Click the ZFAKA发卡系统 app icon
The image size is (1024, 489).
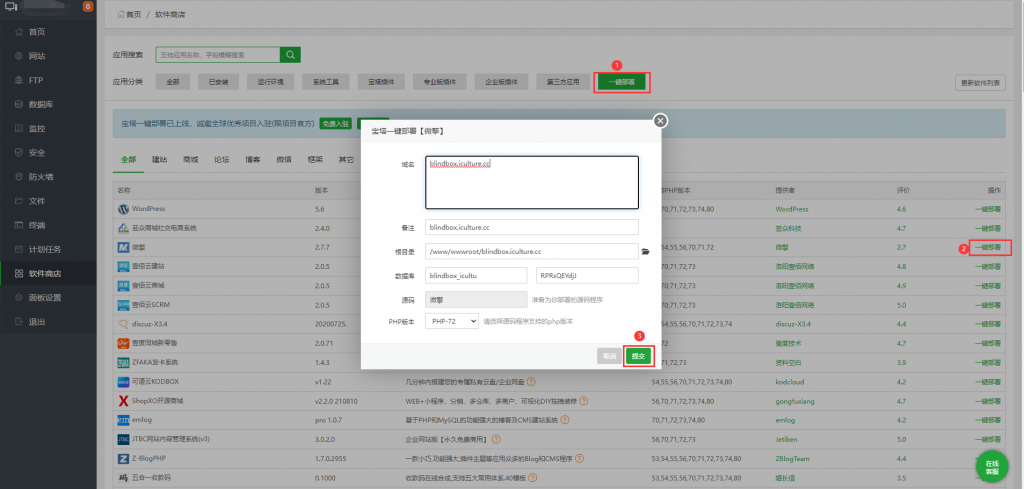click(123, 362)
